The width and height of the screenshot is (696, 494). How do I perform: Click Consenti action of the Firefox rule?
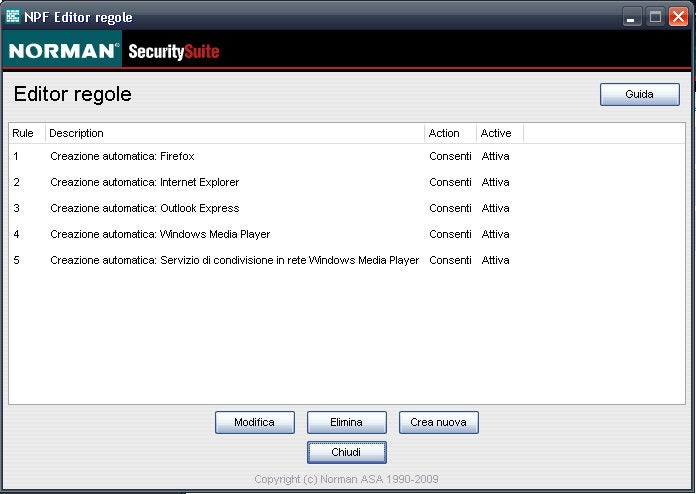450,156
